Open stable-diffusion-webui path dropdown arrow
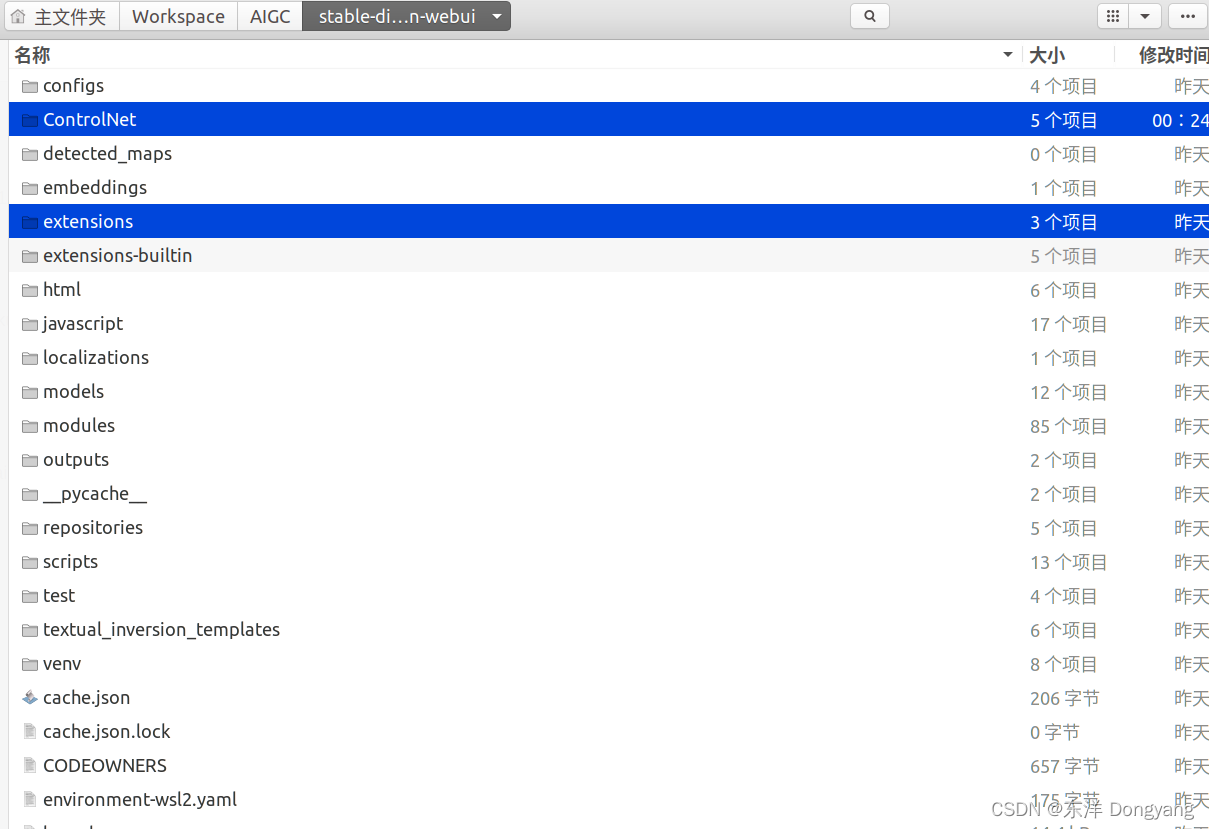Screen dimensions: 1209x829 point(497,16)
